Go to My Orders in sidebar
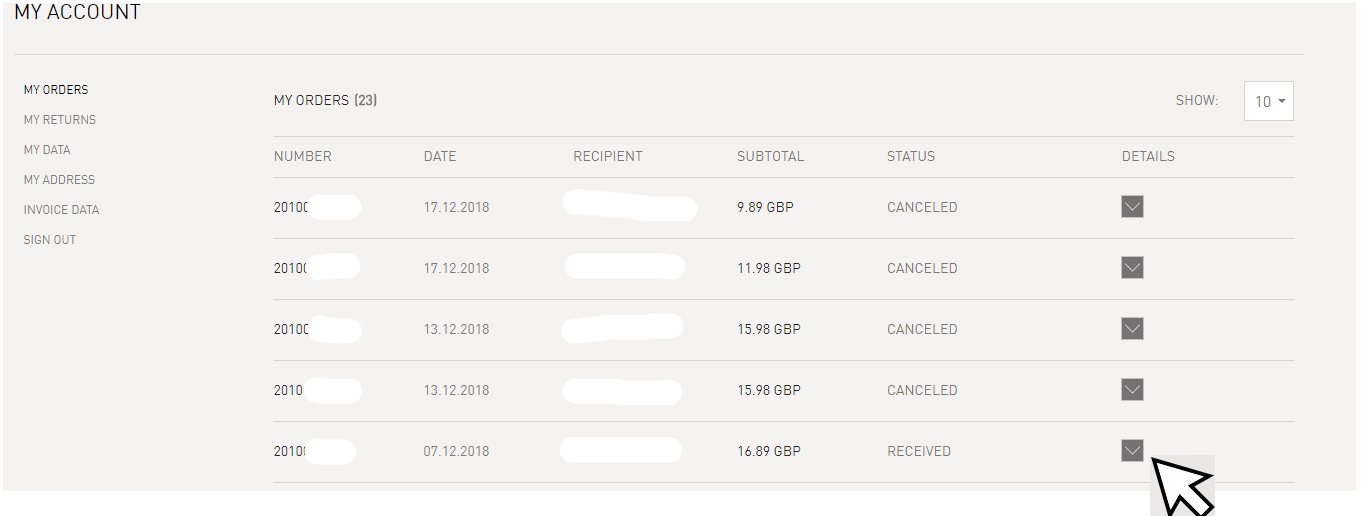The image size is (1361, 516). pos(56,90)
